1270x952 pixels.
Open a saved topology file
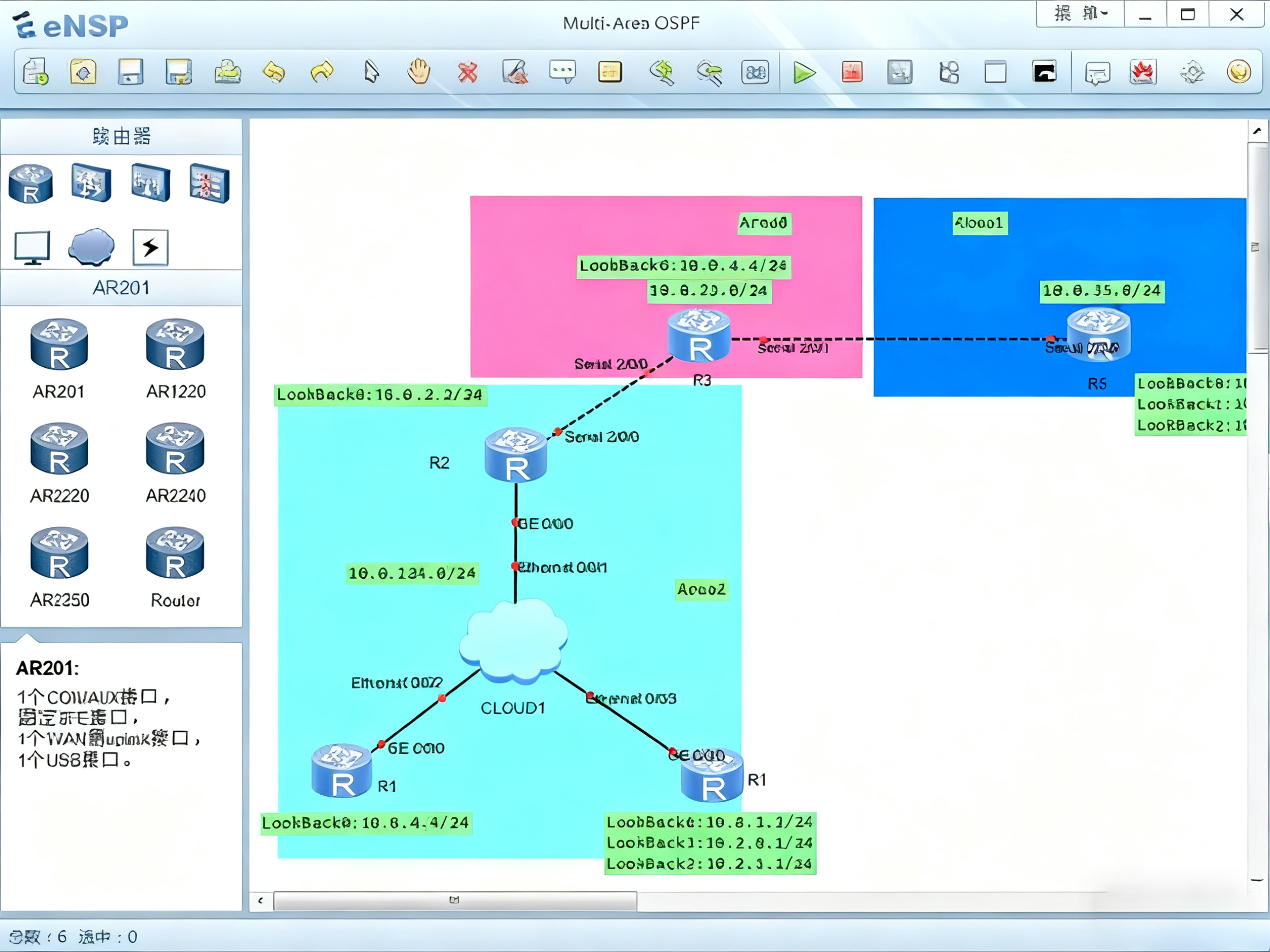83,72
